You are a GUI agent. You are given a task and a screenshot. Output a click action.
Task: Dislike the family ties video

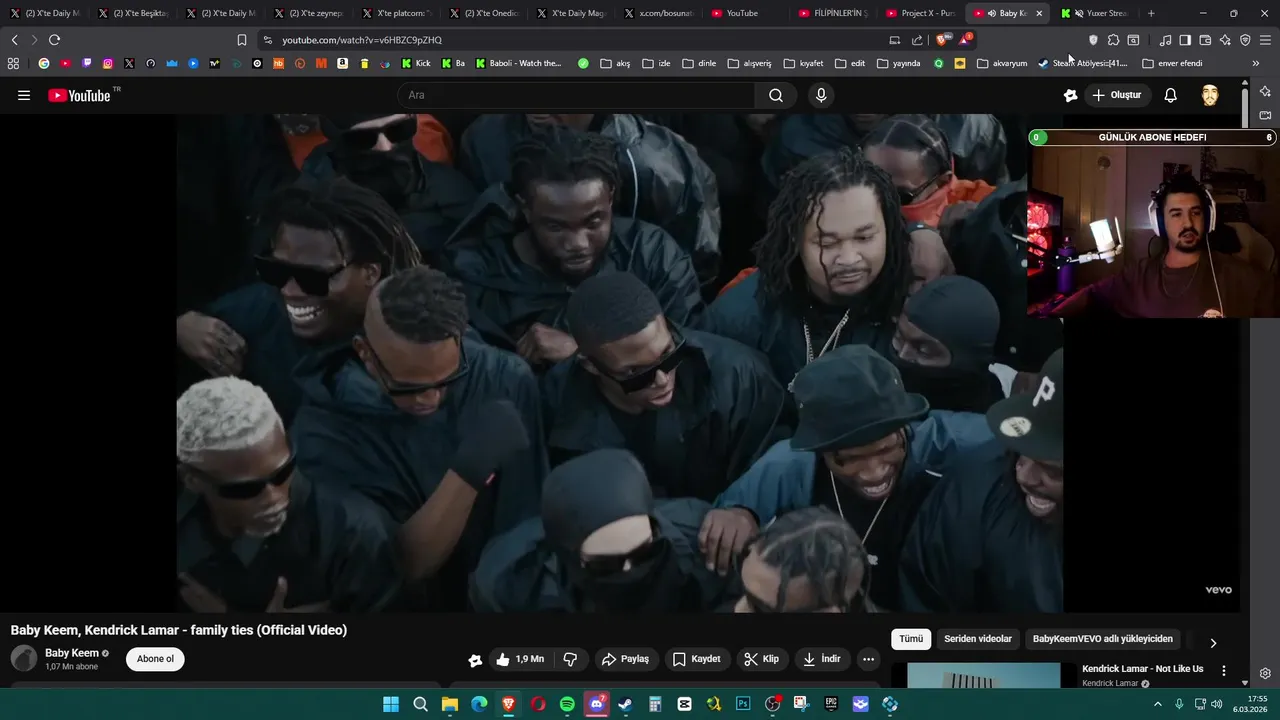(x=570, y=659)
